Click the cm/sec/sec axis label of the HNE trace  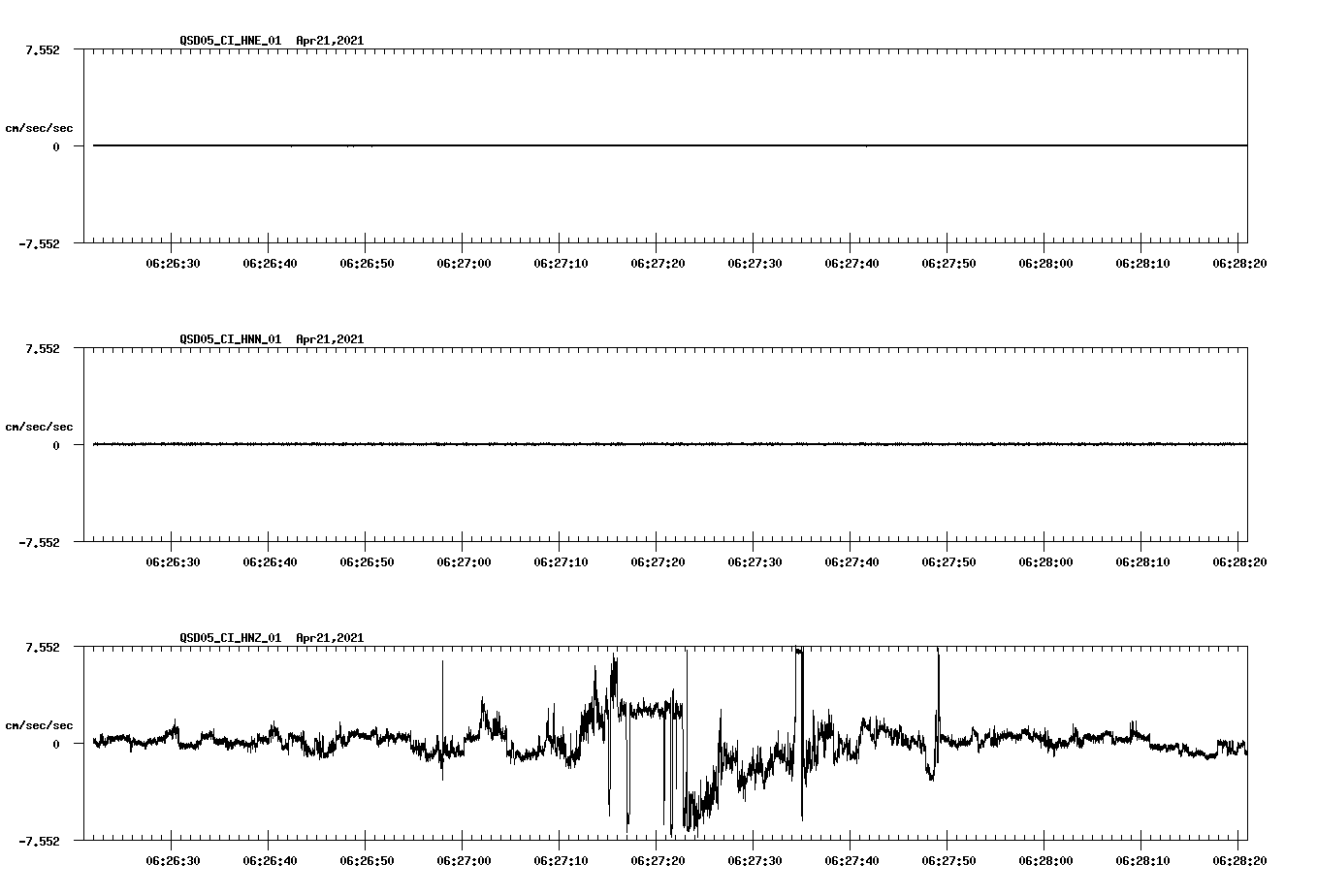pos(41,126)
